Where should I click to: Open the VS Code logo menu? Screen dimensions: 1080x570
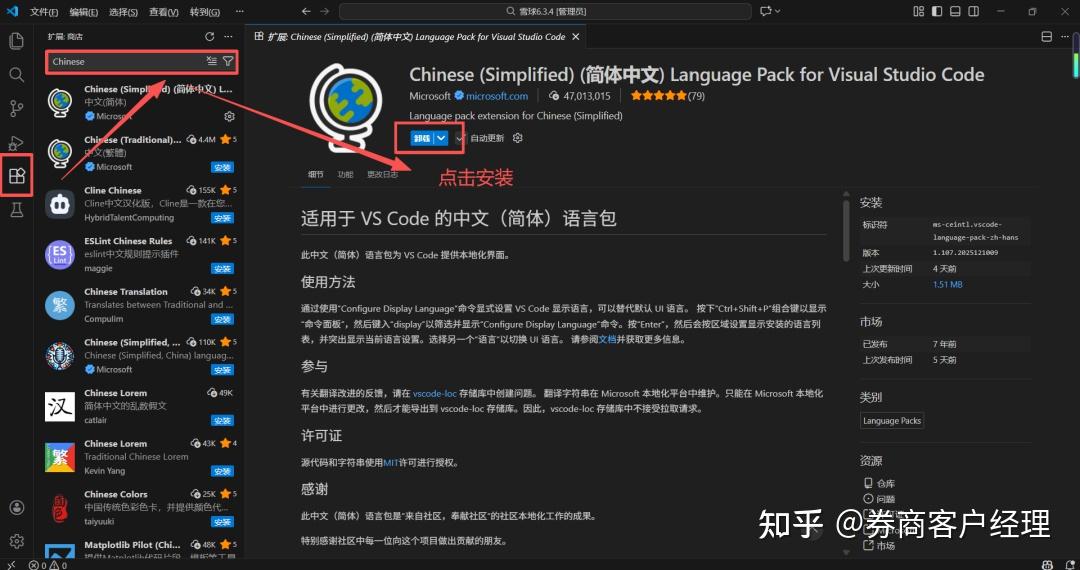point(11,11)
